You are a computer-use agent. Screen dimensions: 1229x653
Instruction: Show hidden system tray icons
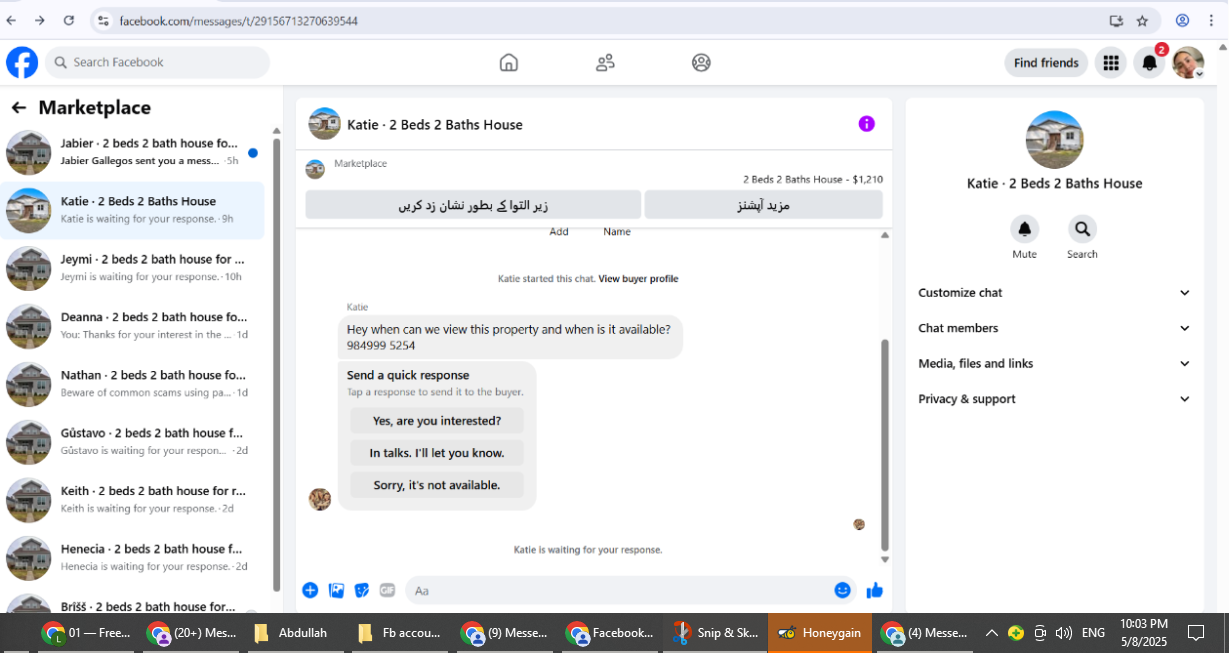(992, 633)
